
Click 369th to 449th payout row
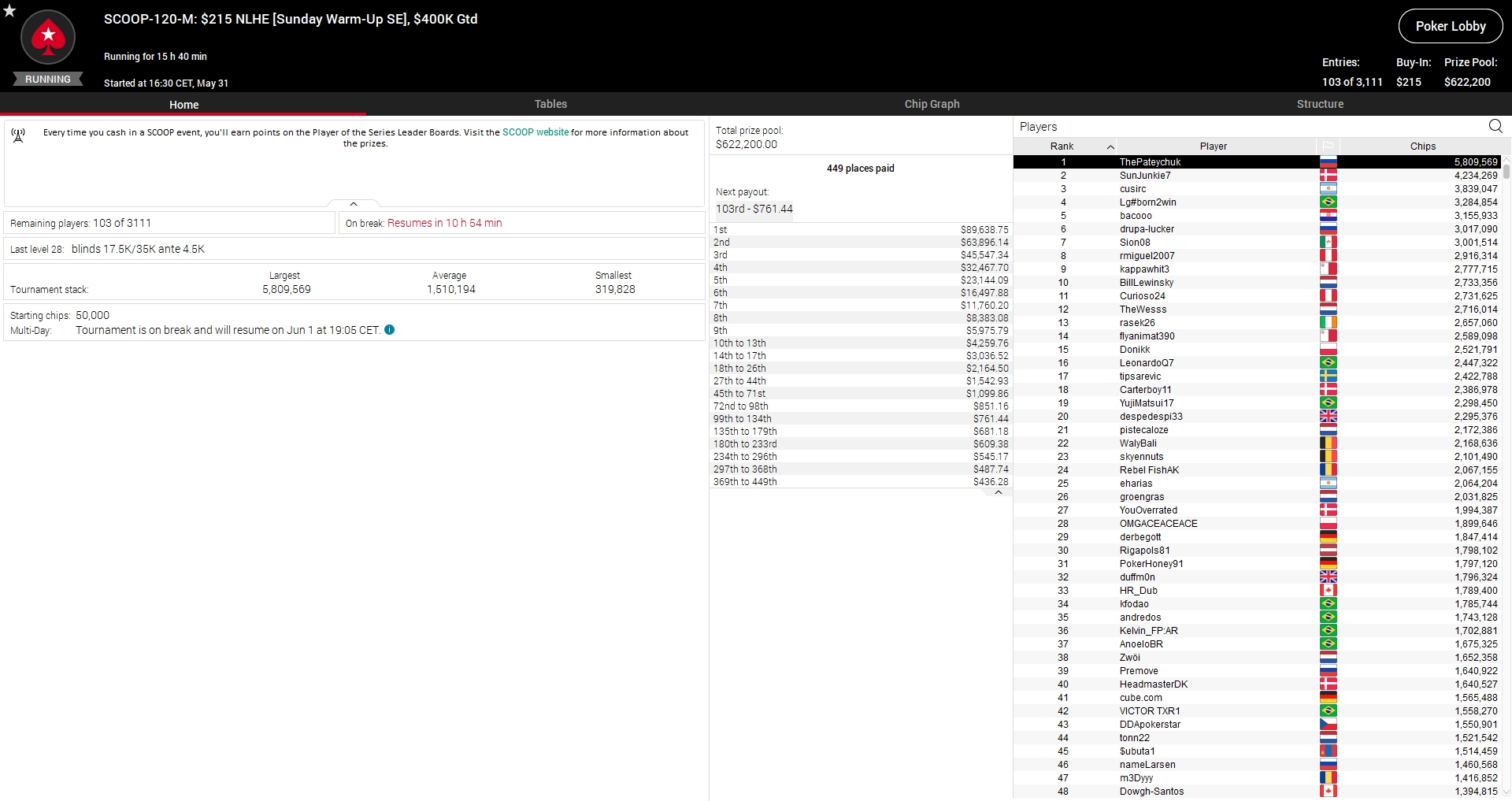[861, 482]
